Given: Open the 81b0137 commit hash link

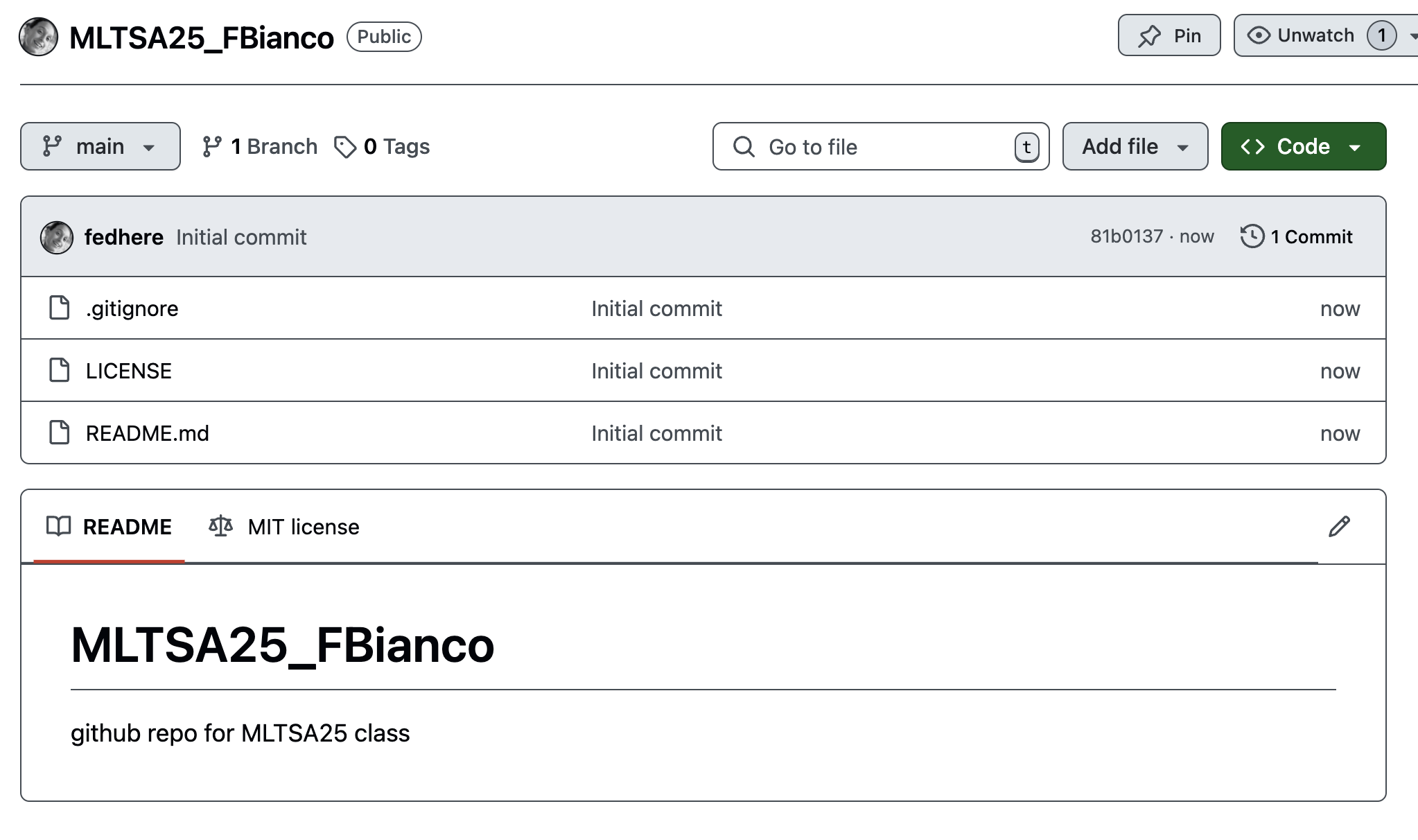Looking at the screenshot, I should click(1126, 236).
